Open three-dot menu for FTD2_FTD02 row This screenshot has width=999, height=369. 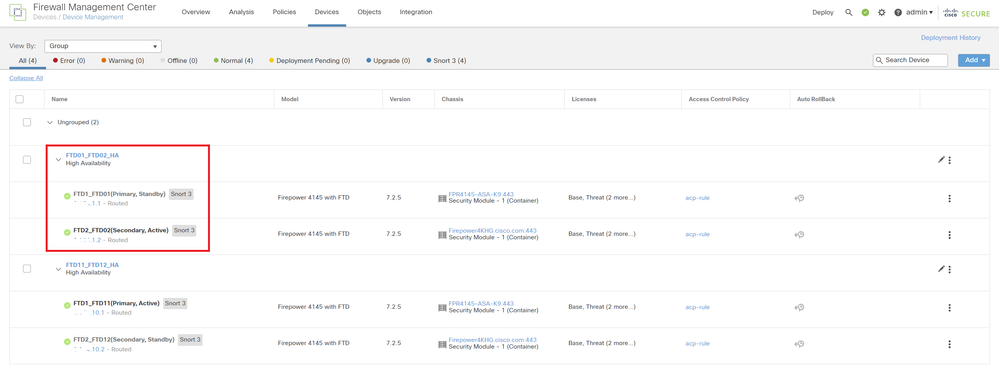949,235
